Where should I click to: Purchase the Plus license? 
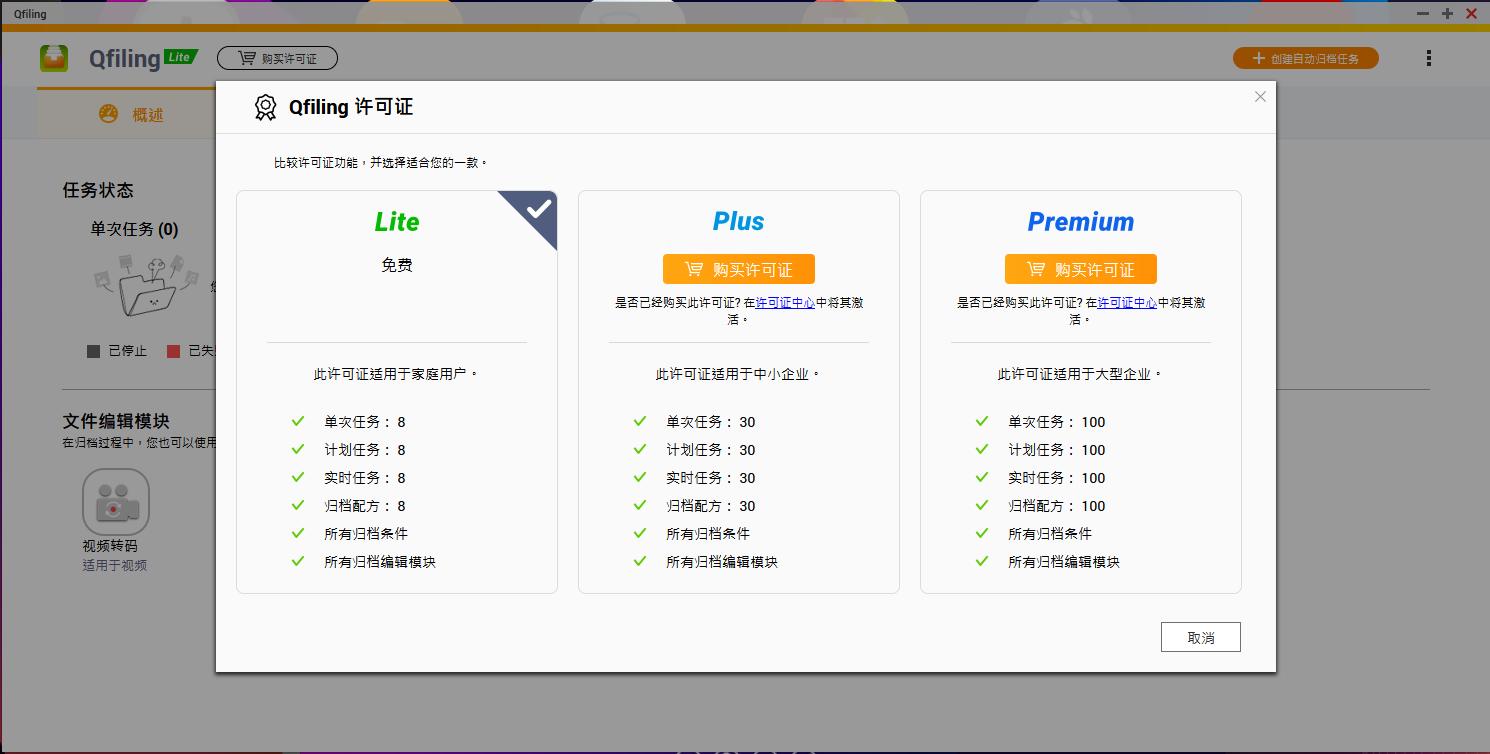738,268
